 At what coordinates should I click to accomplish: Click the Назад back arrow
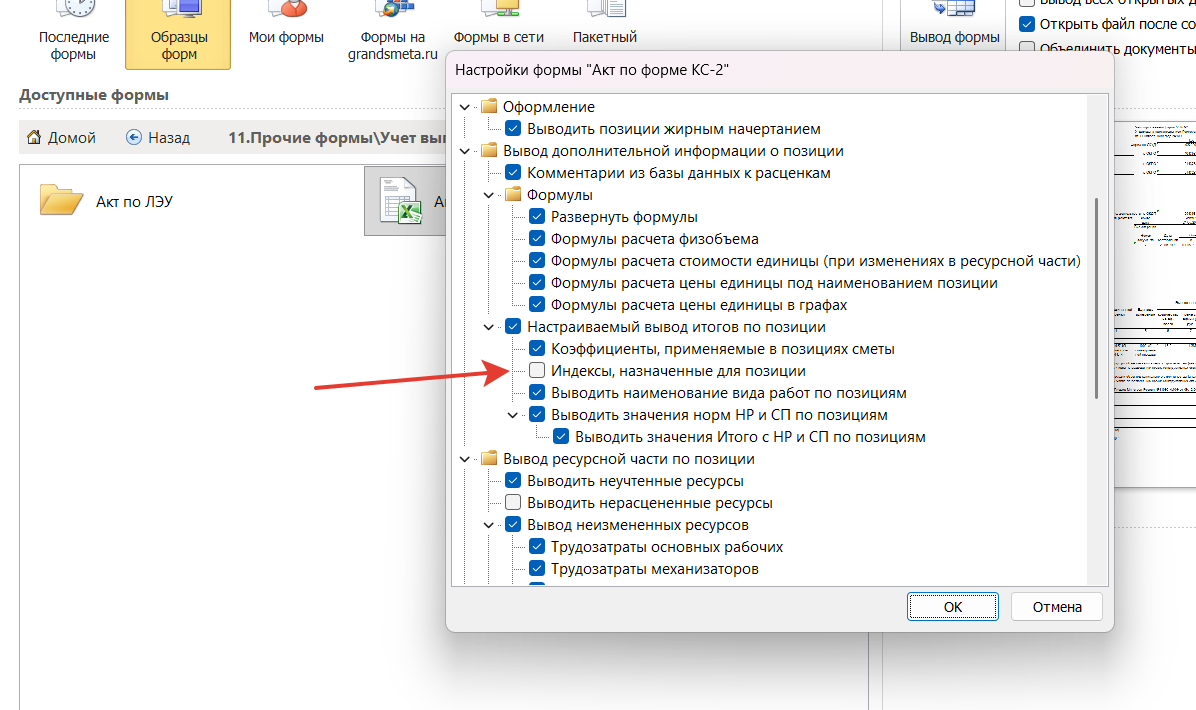(133, 137)
